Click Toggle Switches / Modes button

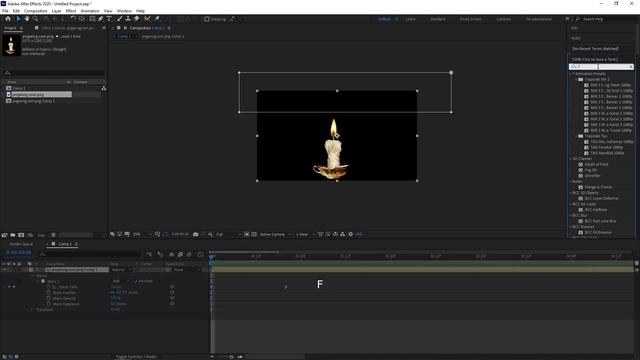point(136,357)
